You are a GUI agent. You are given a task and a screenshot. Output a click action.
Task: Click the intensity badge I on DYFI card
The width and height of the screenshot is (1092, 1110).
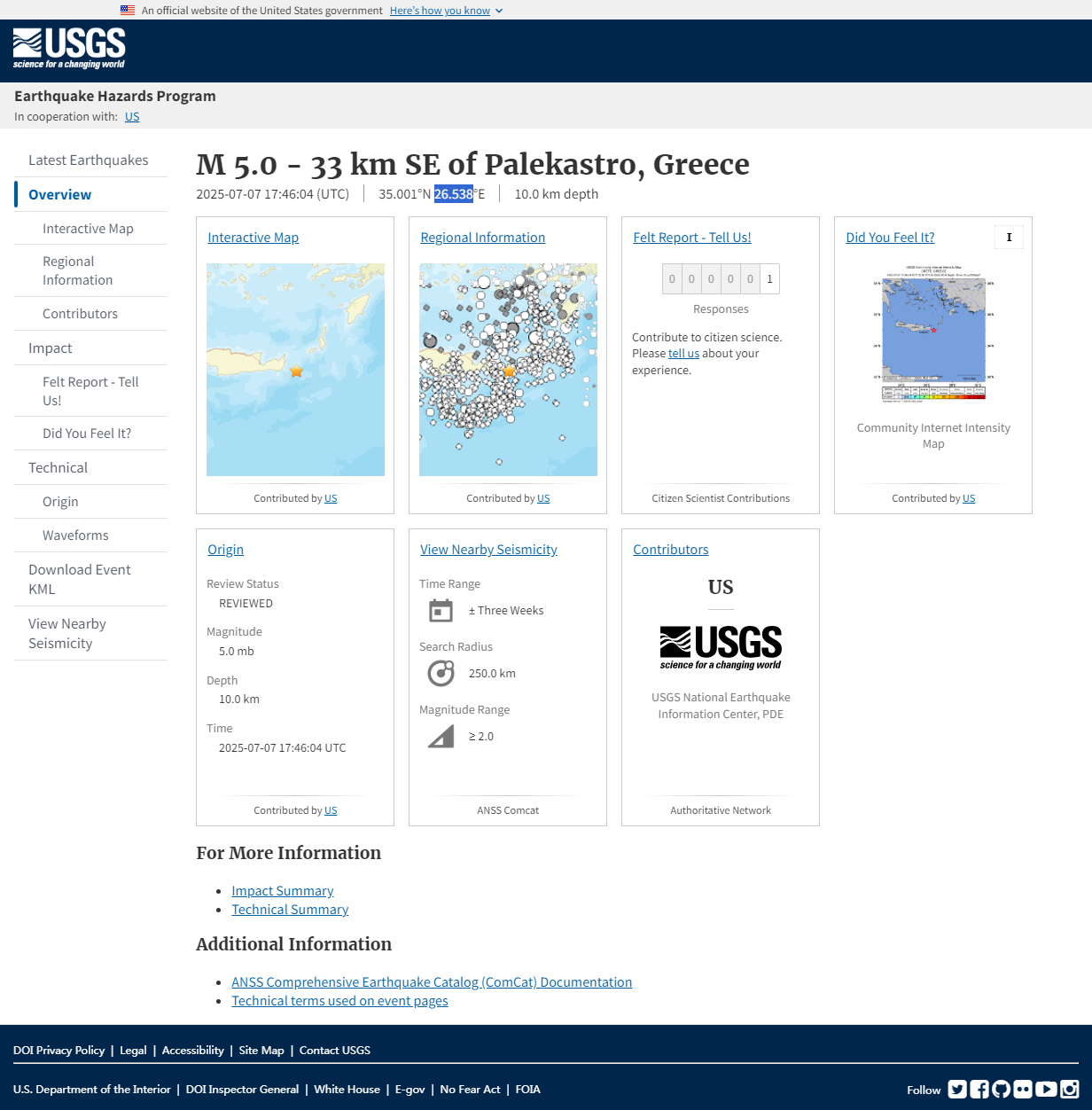coord(1009,238)
